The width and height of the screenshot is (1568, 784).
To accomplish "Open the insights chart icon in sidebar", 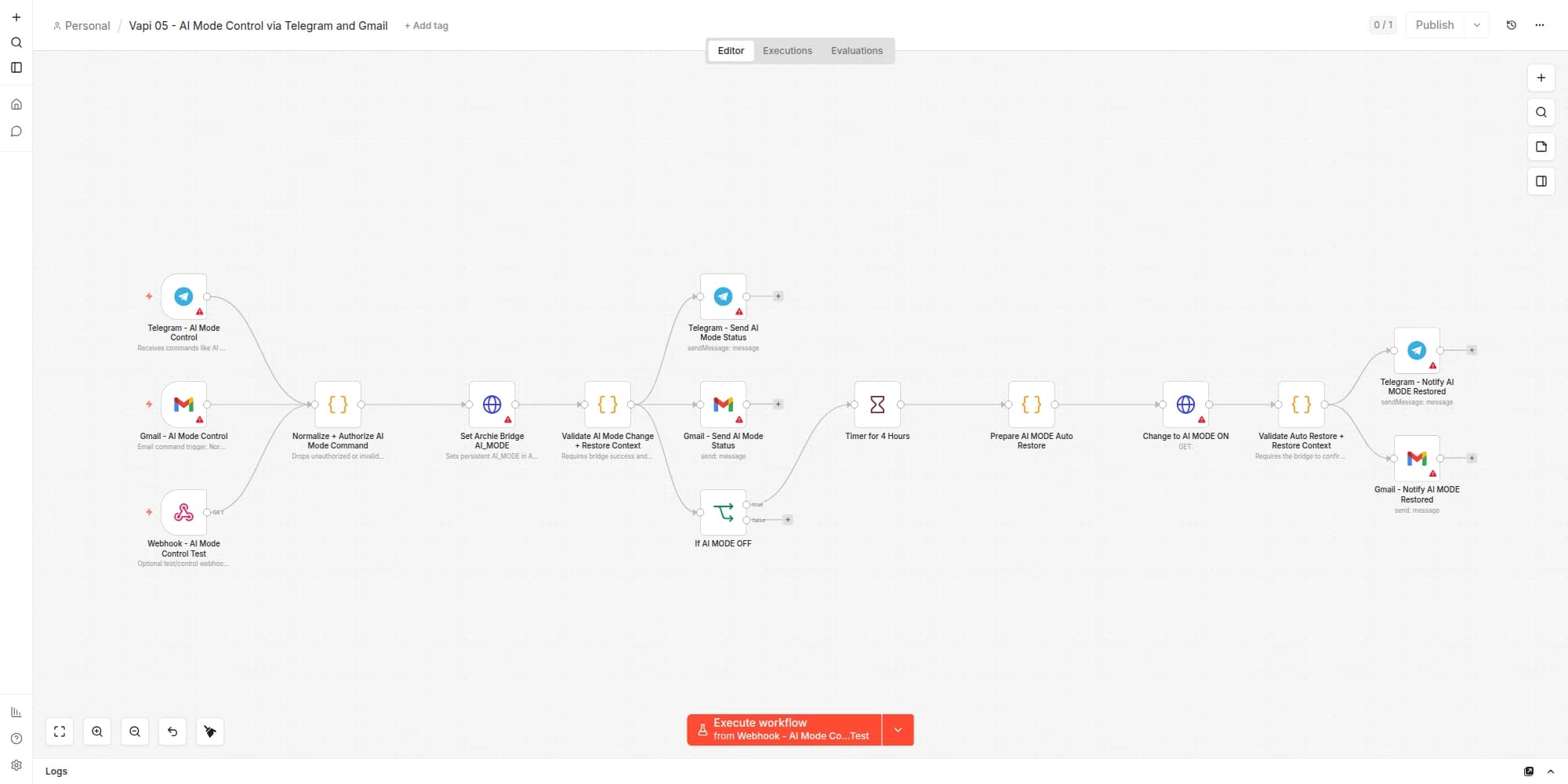I will click(x=16, y=712).
